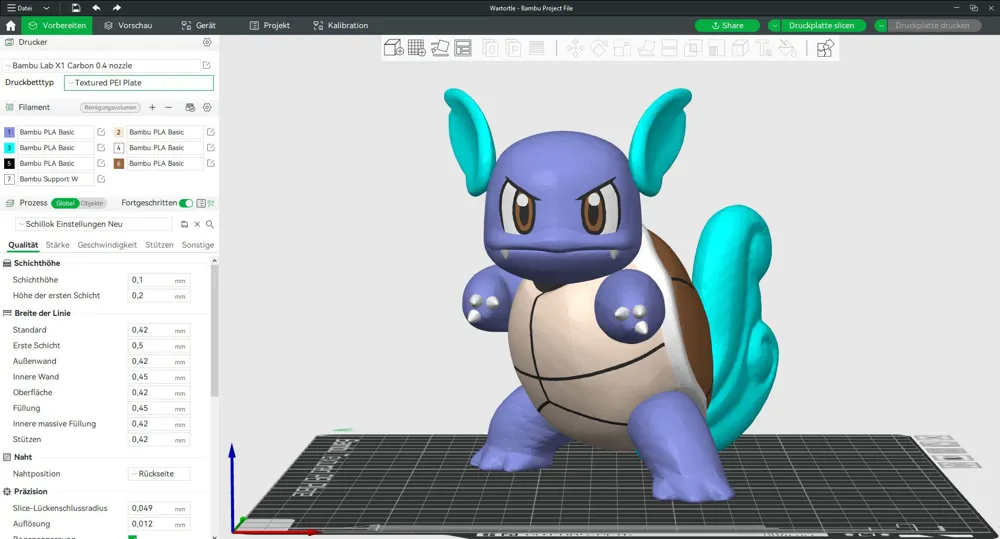Open the Nahtposition Rückseite dropdown
1000x539 pixels.
pos(159,474)
